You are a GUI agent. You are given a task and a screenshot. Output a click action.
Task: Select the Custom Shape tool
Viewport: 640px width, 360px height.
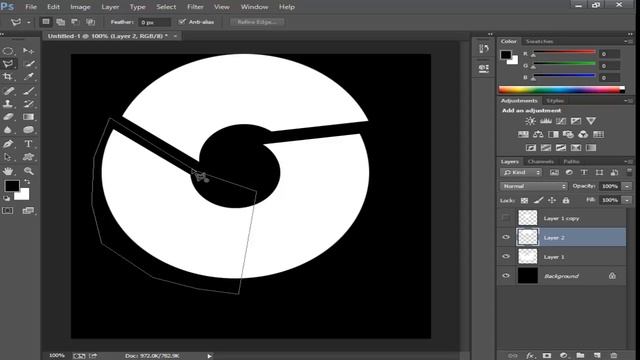click(28, 157)
